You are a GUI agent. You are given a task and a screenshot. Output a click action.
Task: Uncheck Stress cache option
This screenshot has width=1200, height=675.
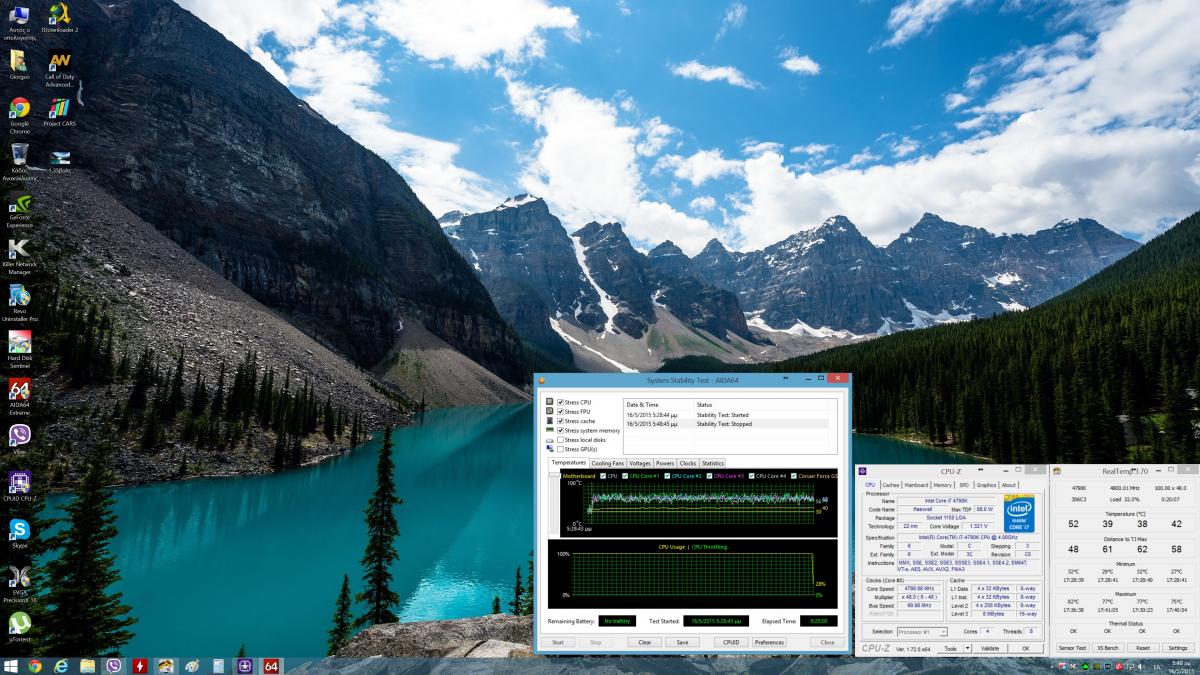tap(561, 421)
